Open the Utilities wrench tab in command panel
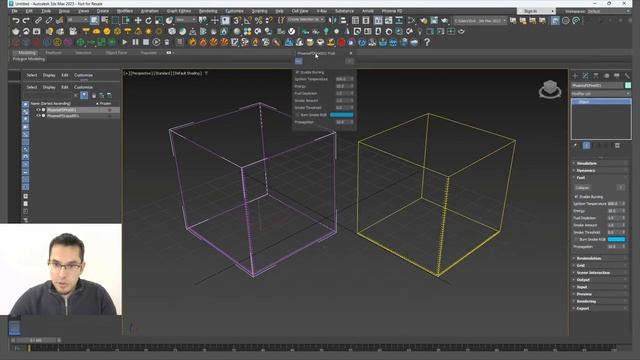Viewport: 640px width, 360px height. tap(627, 76)
